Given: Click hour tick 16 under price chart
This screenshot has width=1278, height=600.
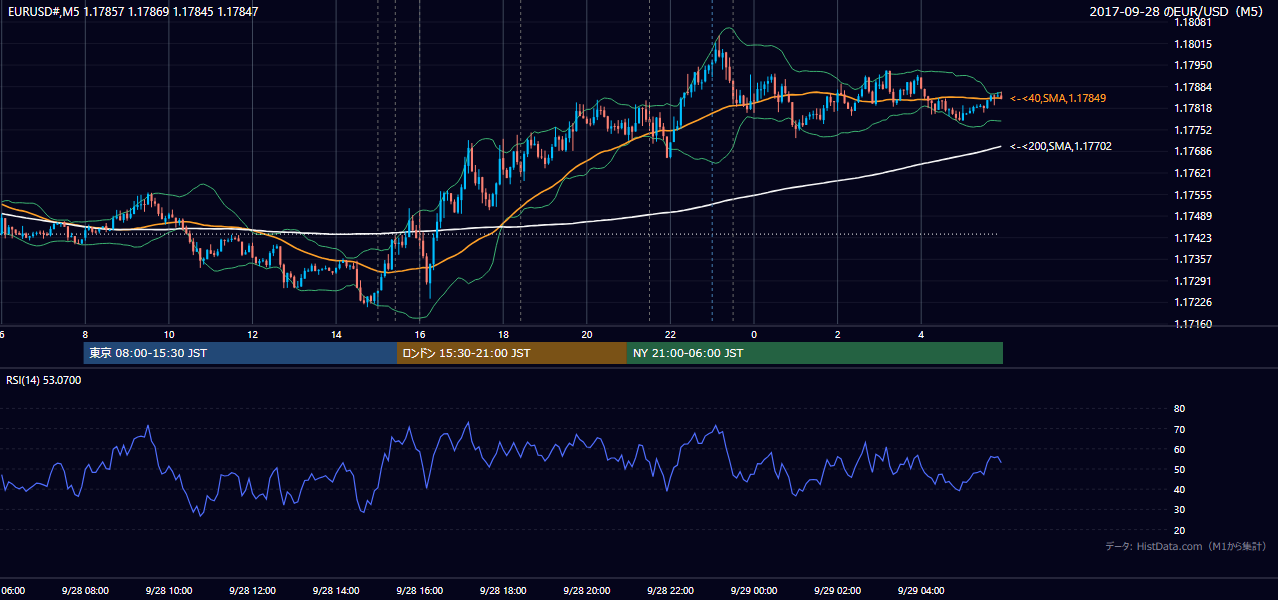Looking at the screenshot, I should coord(420,334).
